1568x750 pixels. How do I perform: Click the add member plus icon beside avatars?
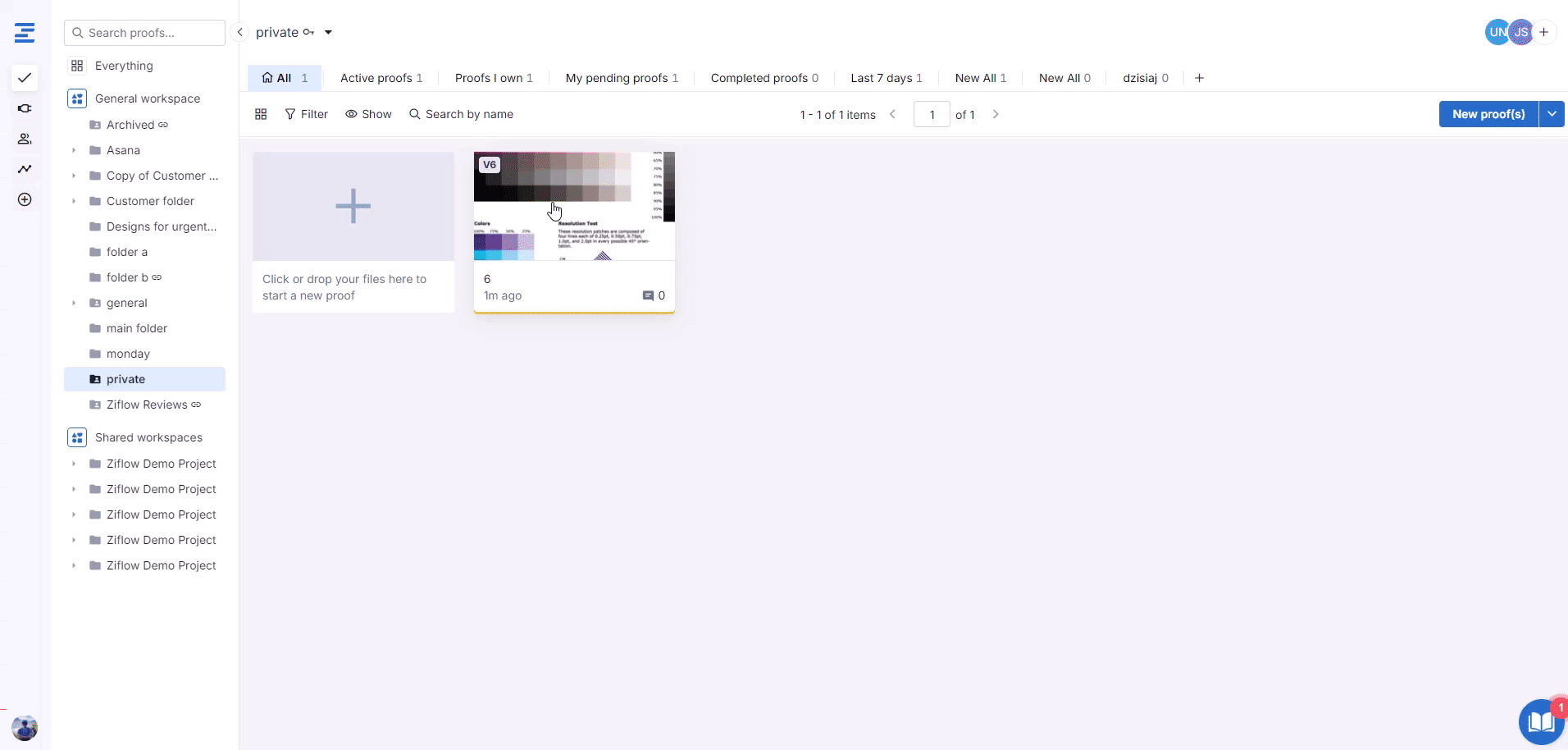tap(1543, 32)
